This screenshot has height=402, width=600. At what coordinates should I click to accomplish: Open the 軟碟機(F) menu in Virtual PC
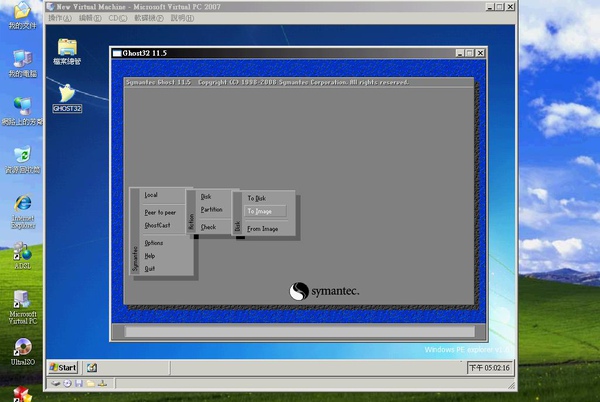click(148, 18)
